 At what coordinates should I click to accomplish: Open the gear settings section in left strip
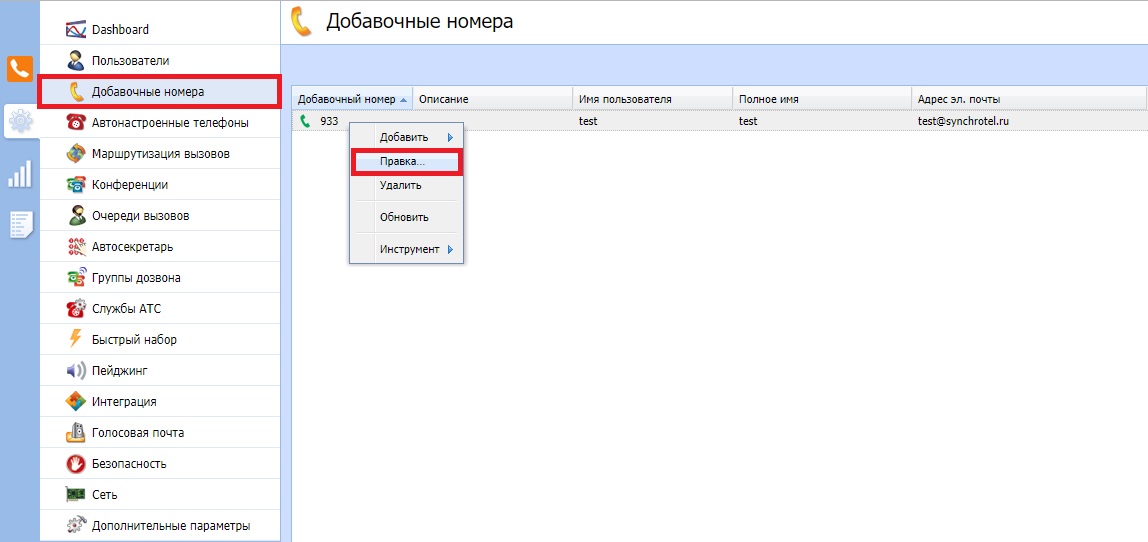(20, 121)
